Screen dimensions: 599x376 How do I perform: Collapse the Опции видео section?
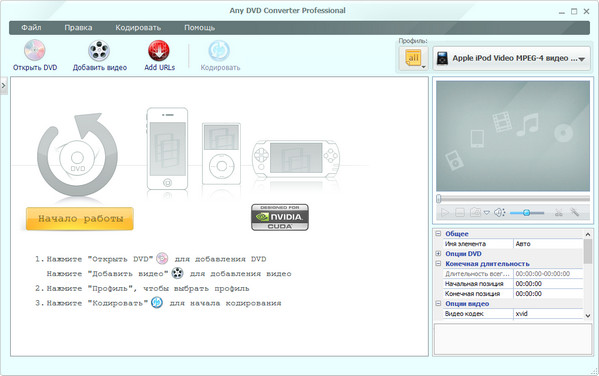coord(438,303)
